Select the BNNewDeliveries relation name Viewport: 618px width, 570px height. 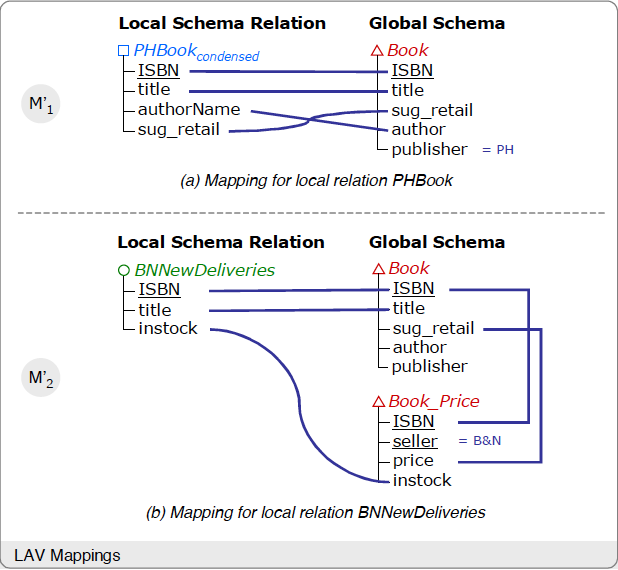coord(205,270)
